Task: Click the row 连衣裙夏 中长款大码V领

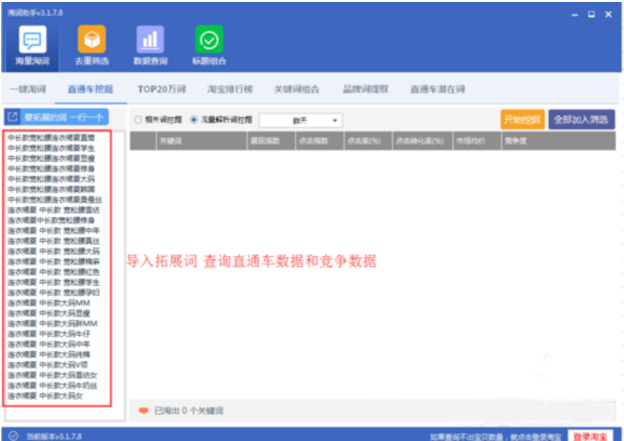Action: point(47,365)
